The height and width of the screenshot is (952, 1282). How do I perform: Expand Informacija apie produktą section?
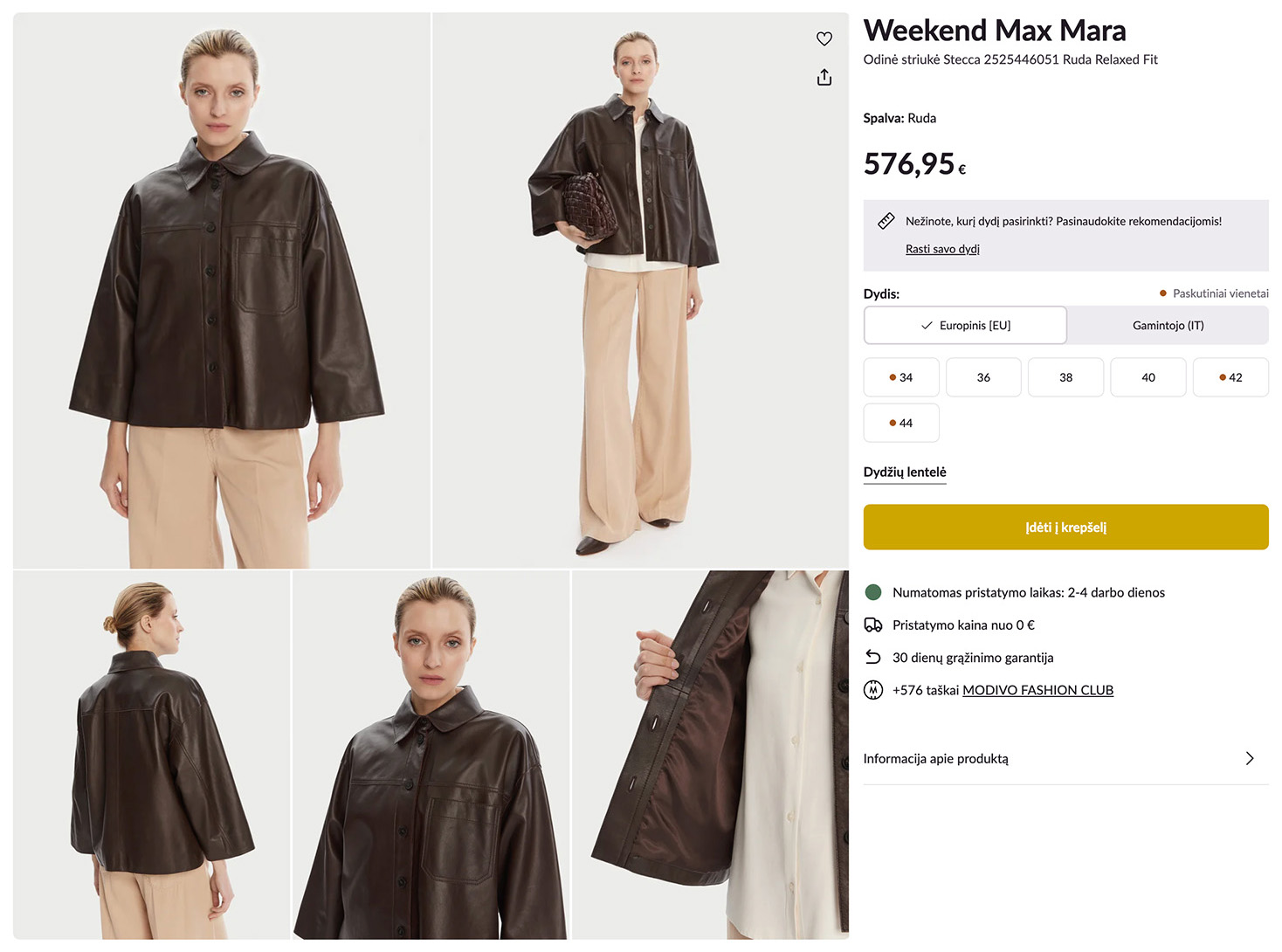[1065, 758]
